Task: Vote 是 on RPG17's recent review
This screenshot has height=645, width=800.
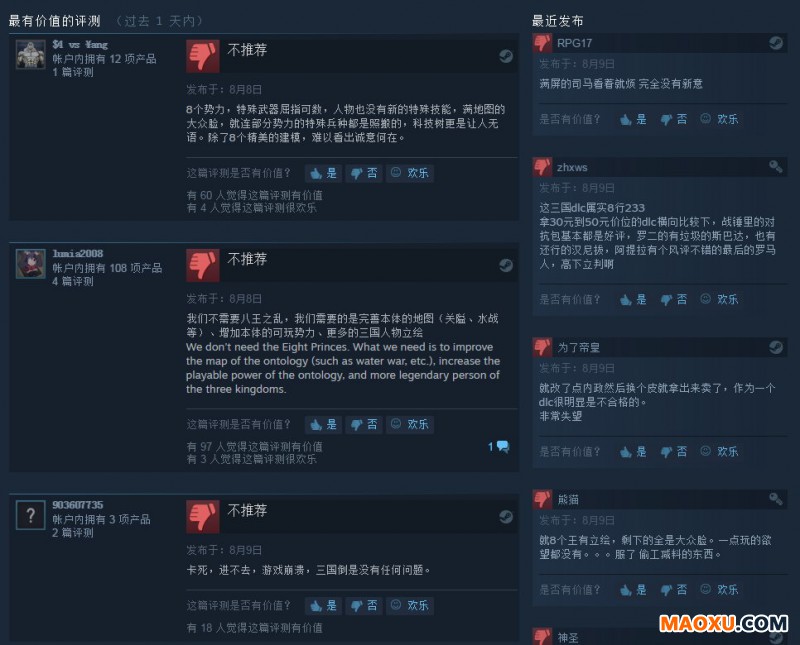Action: pyautogui.click(x=633, y=119)
